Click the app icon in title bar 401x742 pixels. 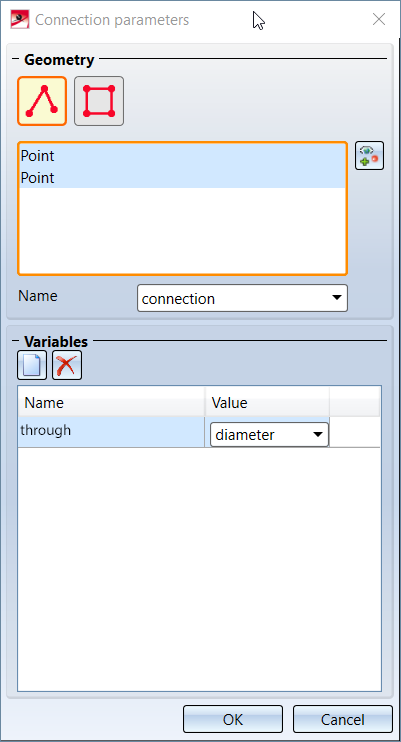pyautogui.click(x=19, y=20)
